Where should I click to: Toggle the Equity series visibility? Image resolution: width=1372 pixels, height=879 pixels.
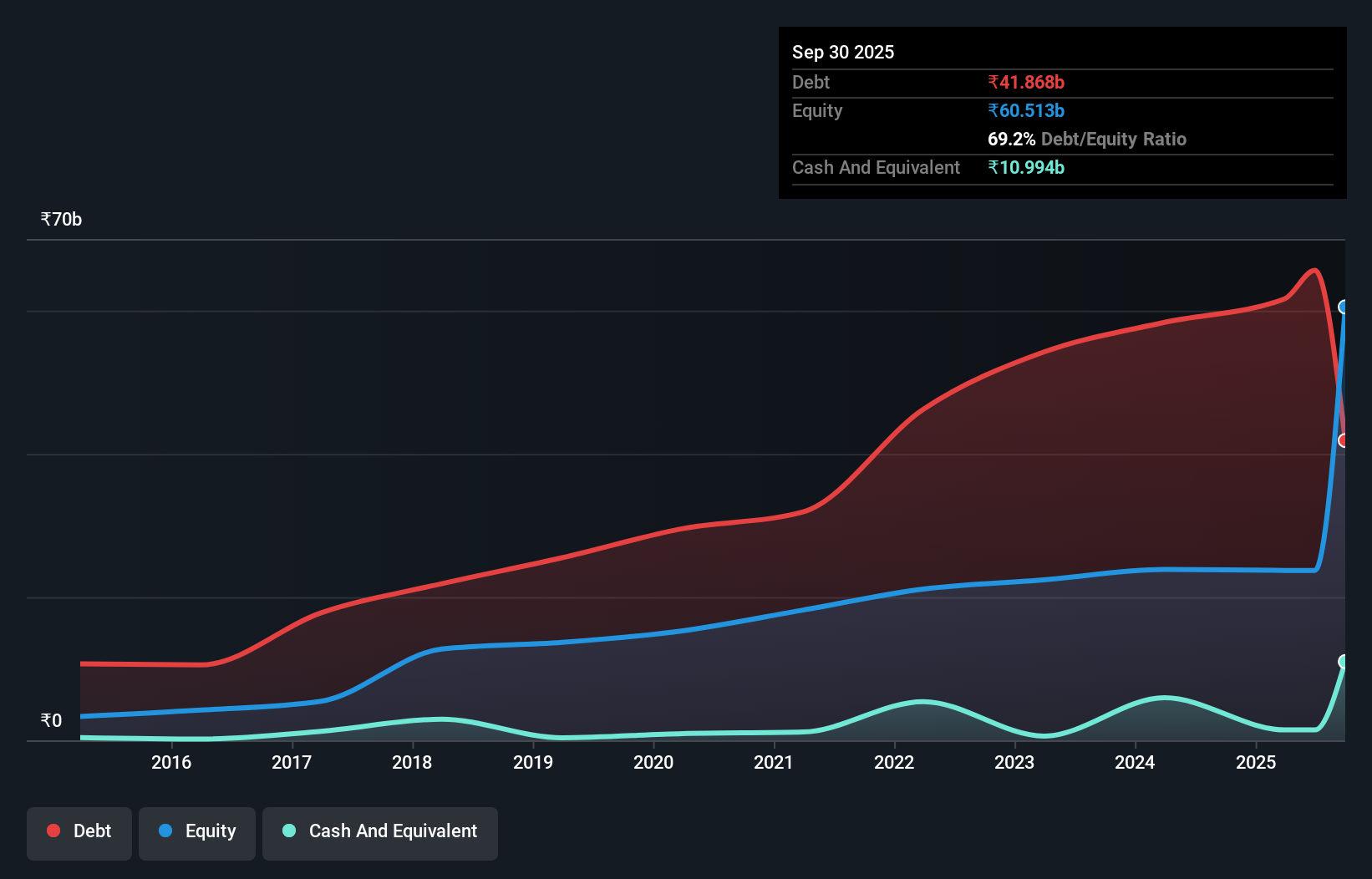click(196, 831)
